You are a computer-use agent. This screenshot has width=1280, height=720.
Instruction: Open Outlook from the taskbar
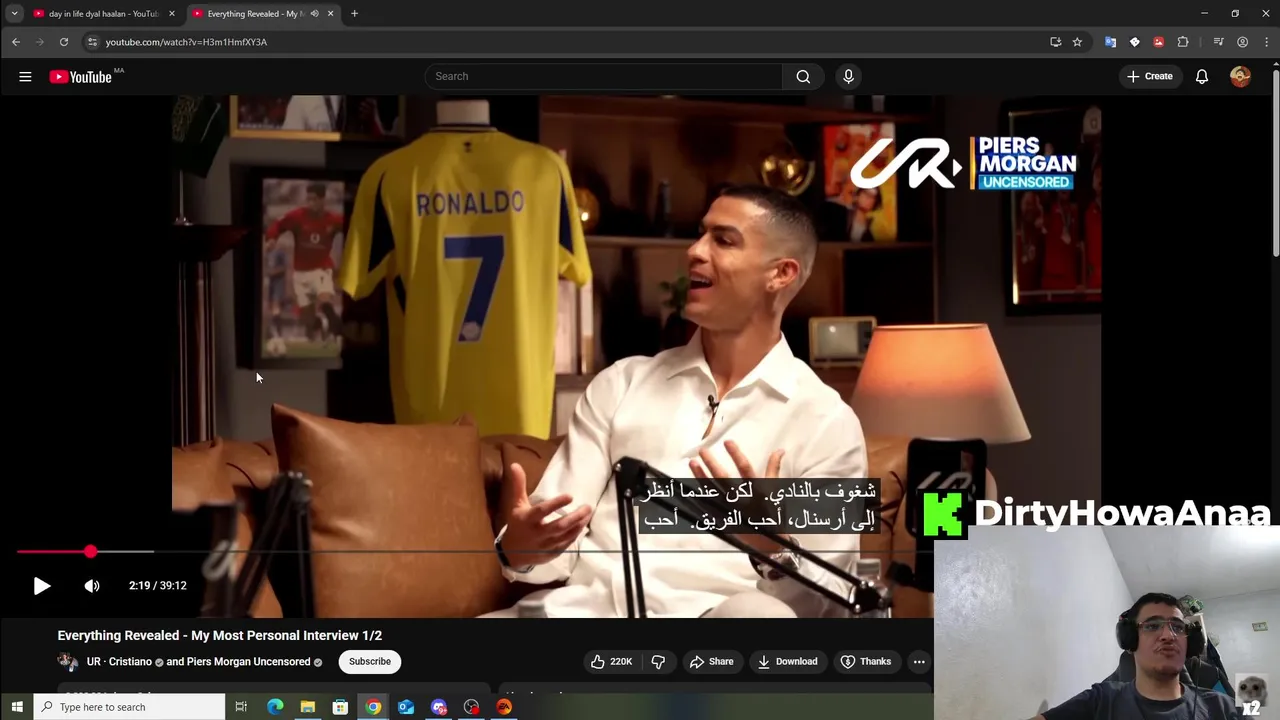point(406,707)
